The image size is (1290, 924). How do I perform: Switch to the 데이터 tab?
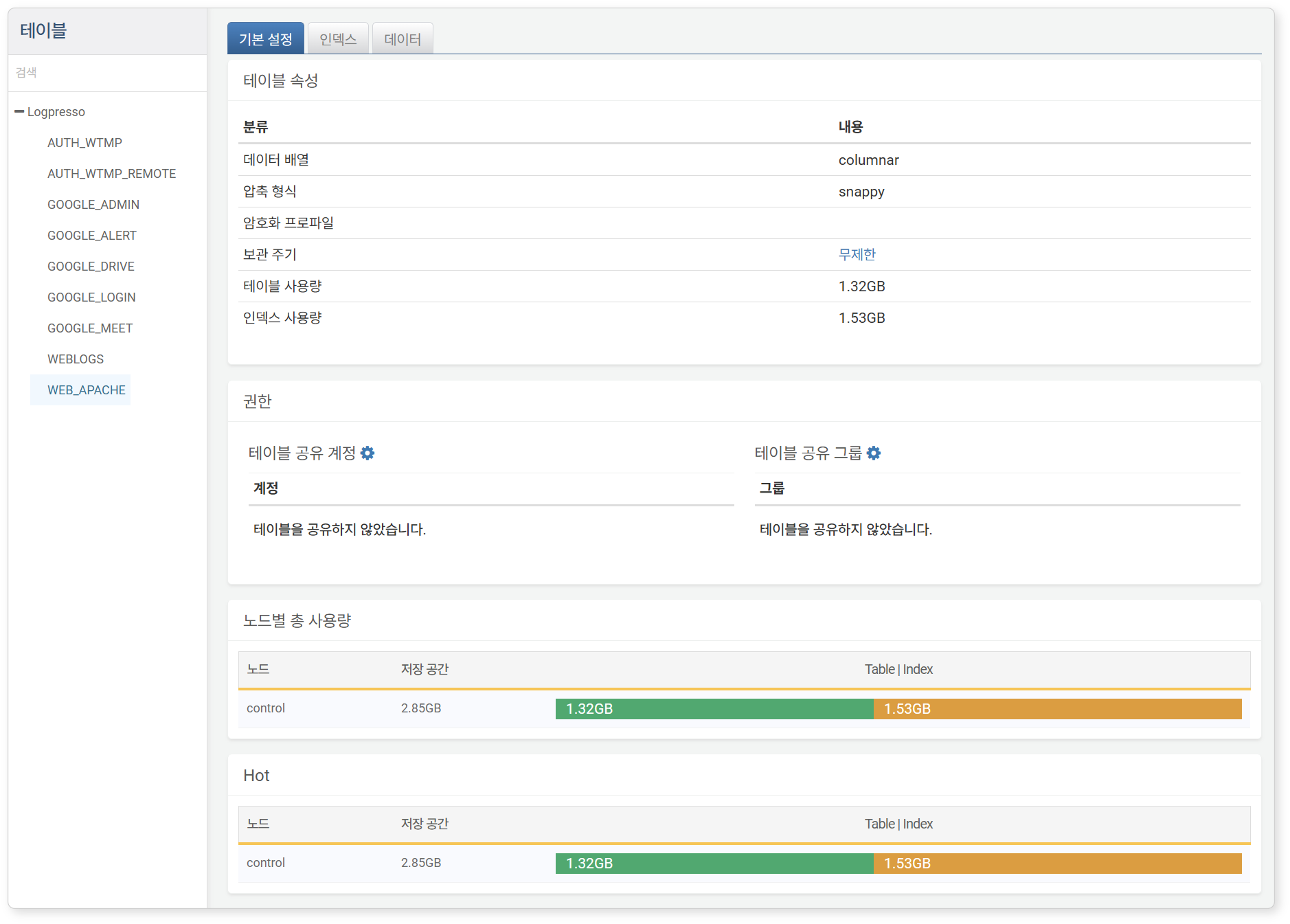pos(403,39)
